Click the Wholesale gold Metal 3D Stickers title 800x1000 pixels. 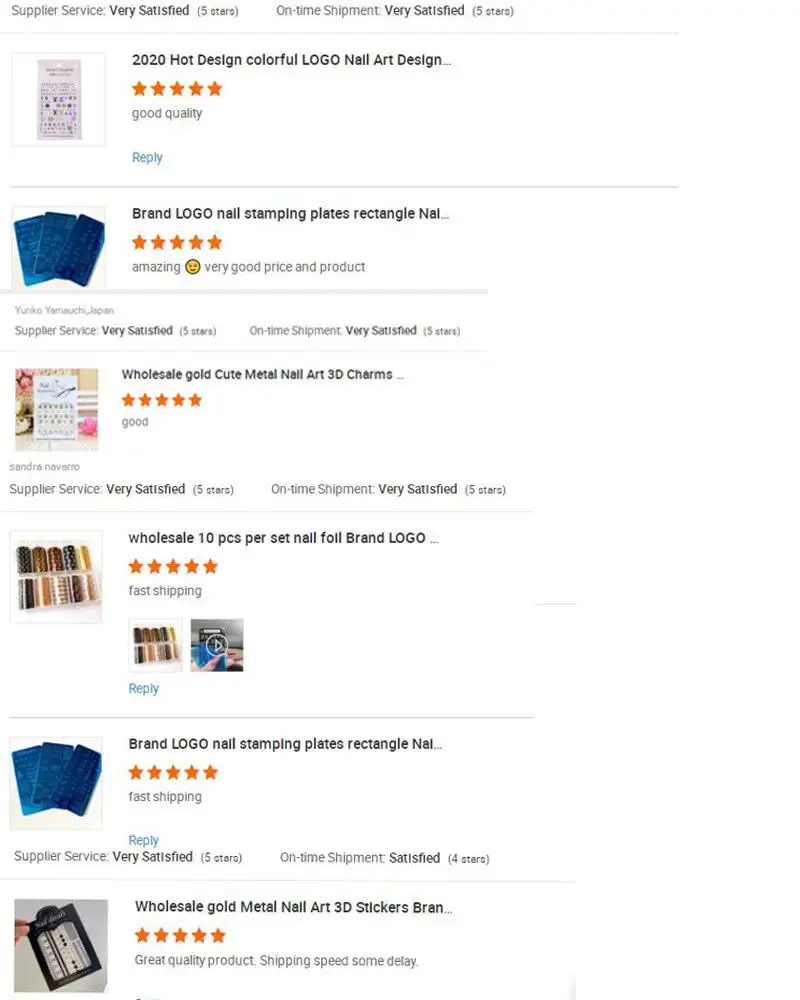[293, 907]
